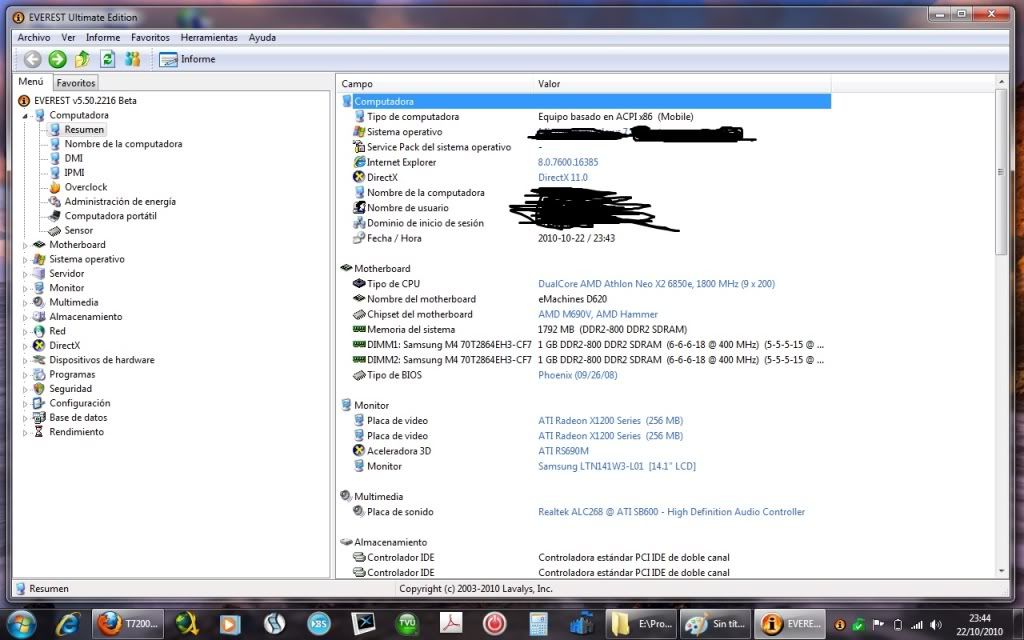This screenshot has width=1024, height=640.
Task: Click the user management toolbar icon
Action: click(133, 59)
